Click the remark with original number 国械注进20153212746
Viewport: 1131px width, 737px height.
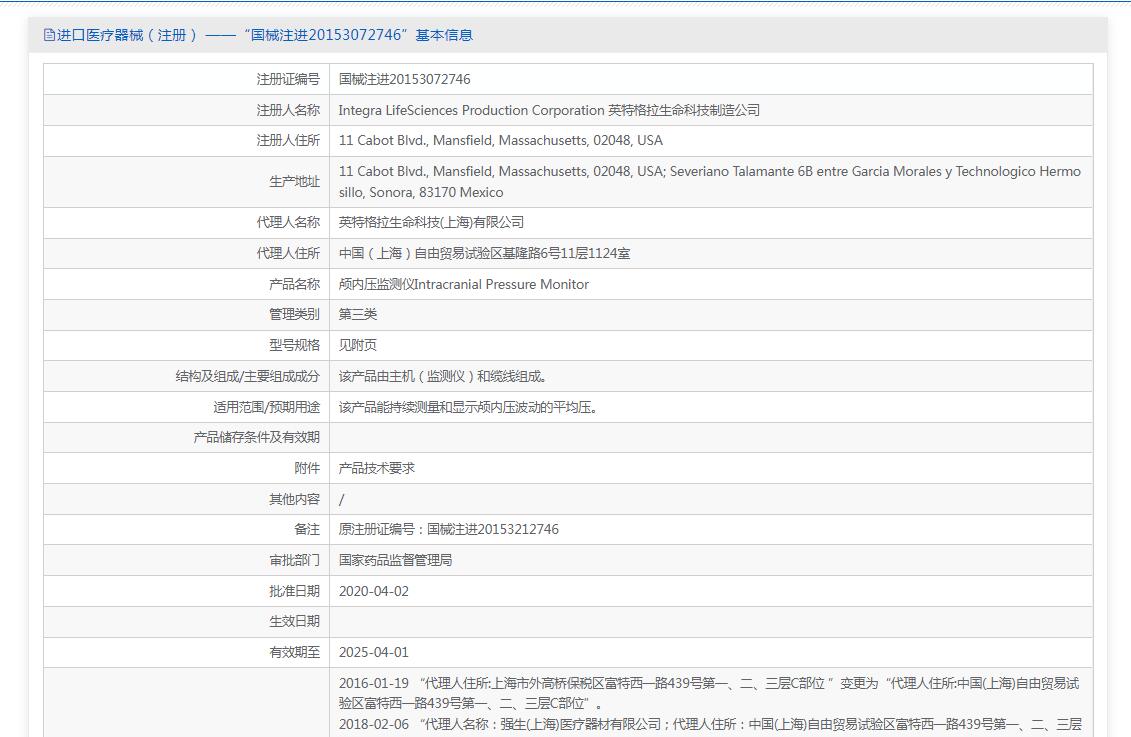point(448,529)
